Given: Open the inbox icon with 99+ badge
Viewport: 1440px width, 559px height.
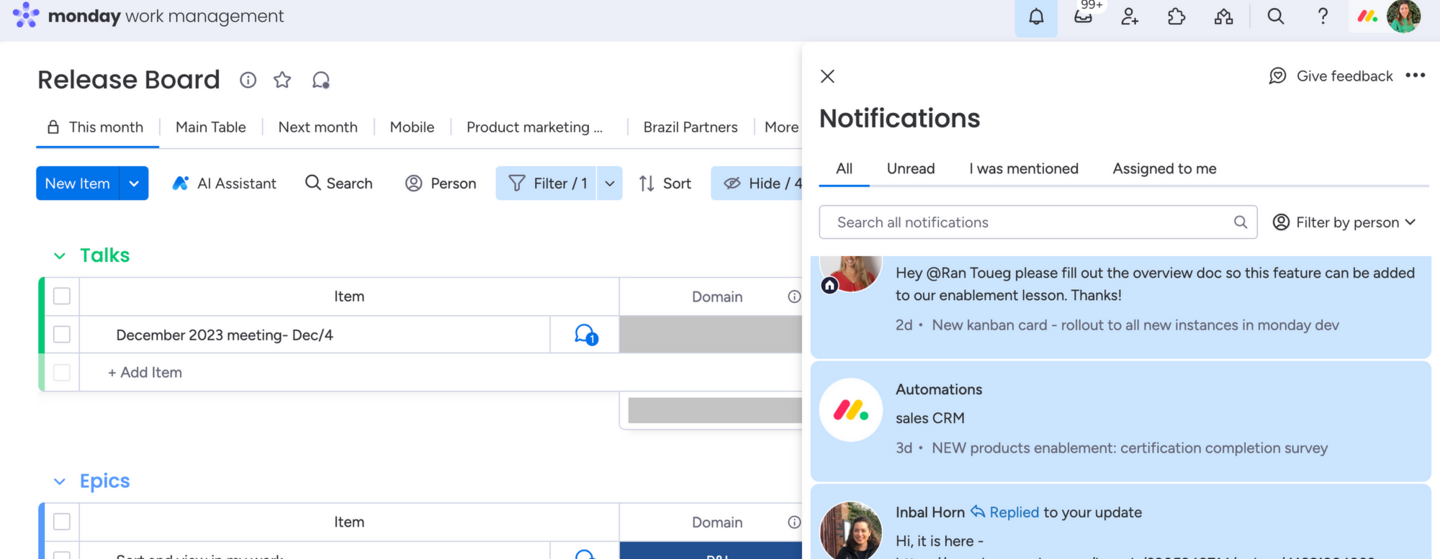Looking at the screenshot, I should (x=1084, y=15).
